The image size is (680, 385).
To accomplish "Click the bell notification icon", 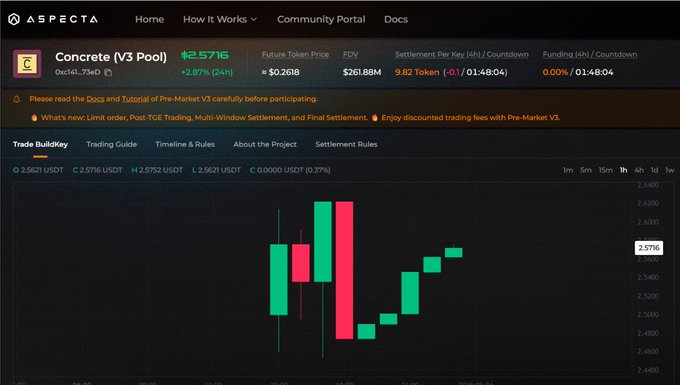I will pos(16,99).
